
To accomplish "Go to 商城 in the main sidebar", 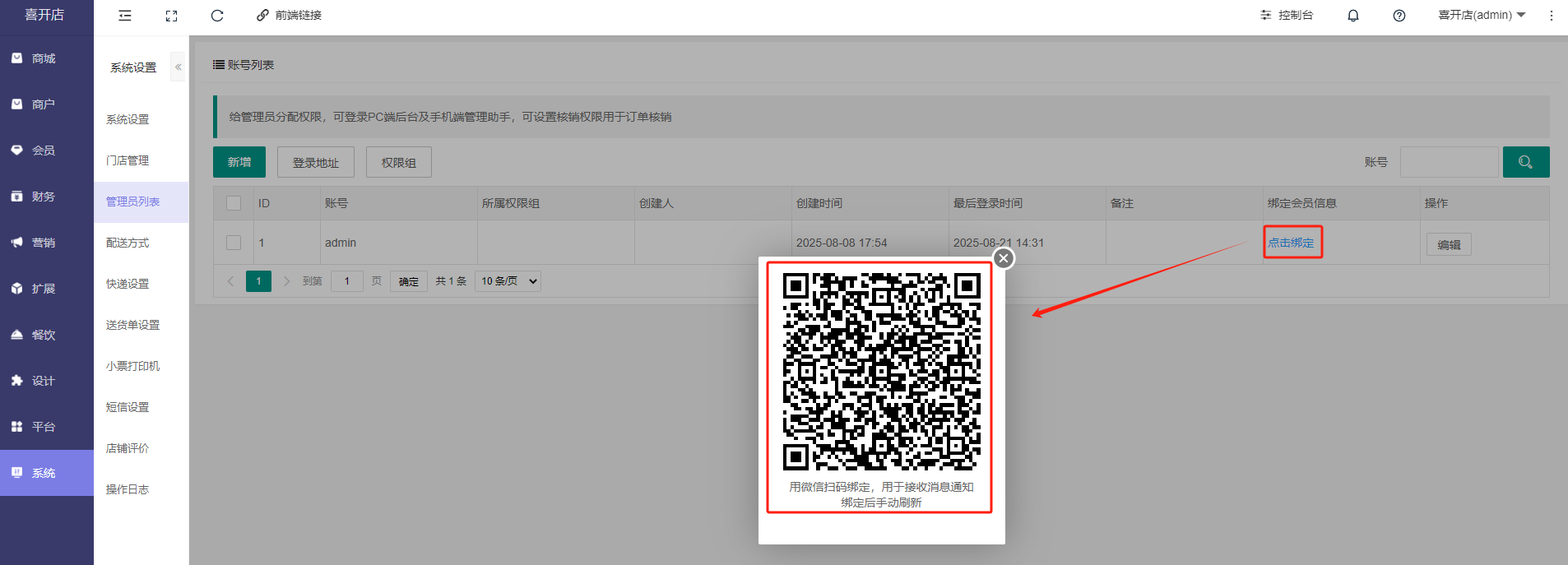I will [x=47, y=58].
